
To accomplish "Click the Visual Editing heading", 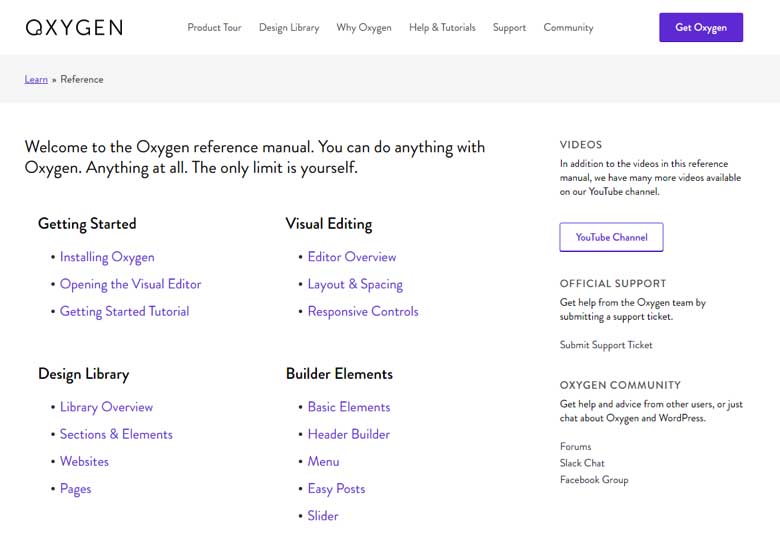I will tap(329, 224).
